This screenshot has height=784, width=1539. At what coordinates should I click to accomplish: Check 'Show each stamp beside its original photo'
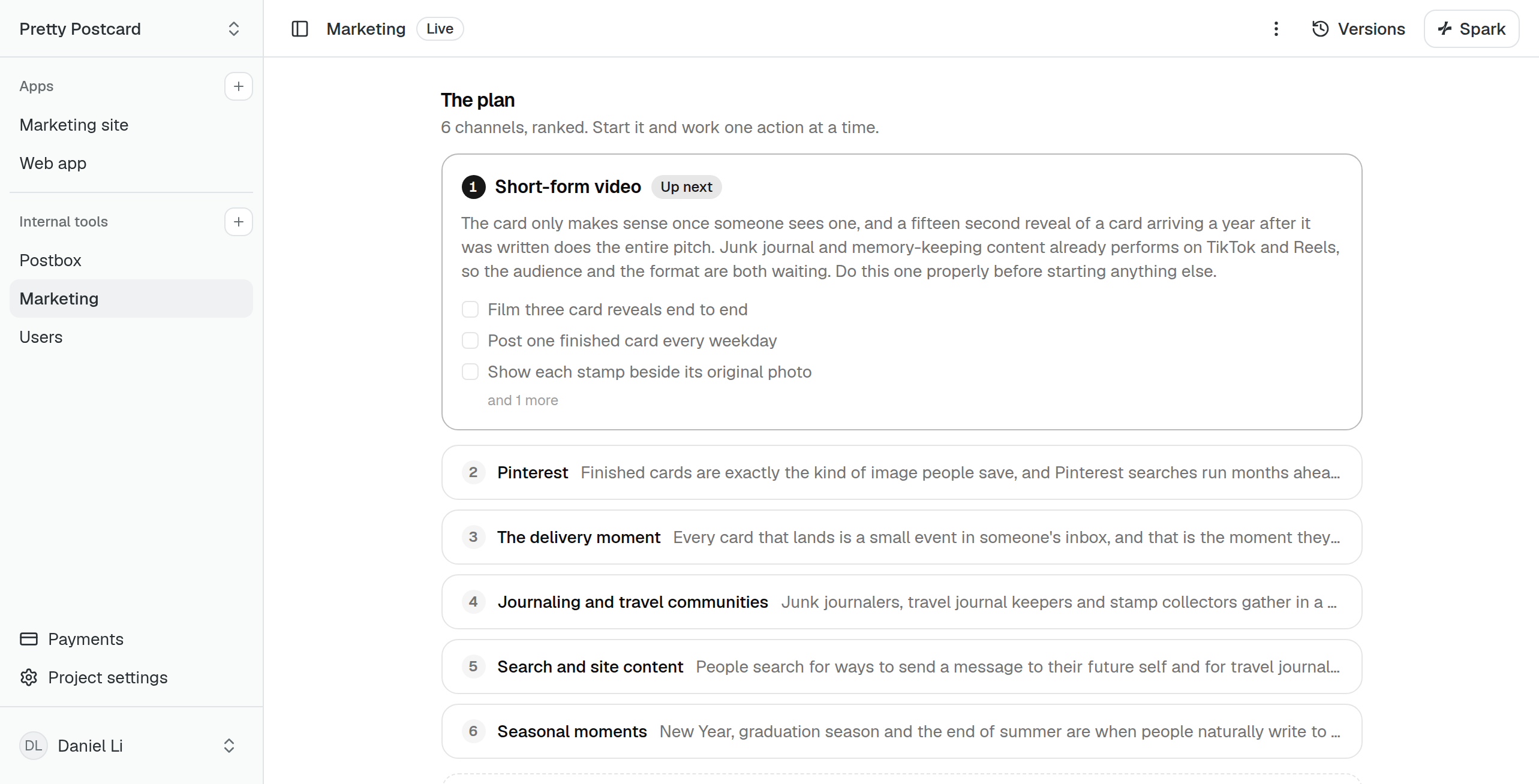pyautogui.click(x=470, y=372)
